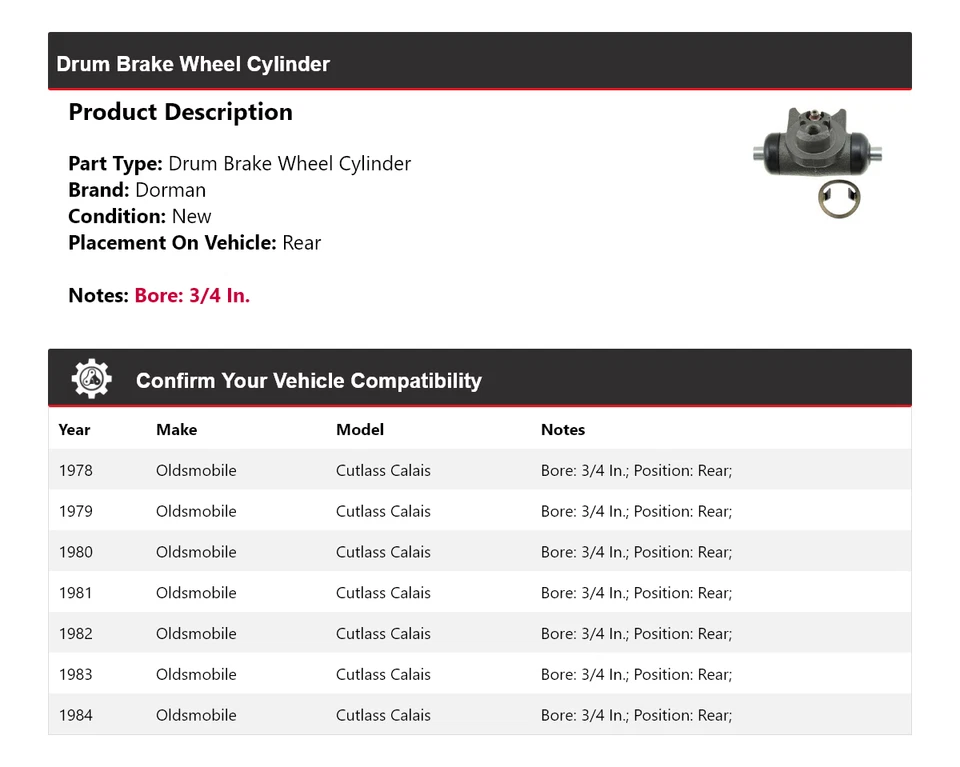The width and height of the screenshot is (960, 767).
Task: Click the Part Type line
Action: (239, 164)
